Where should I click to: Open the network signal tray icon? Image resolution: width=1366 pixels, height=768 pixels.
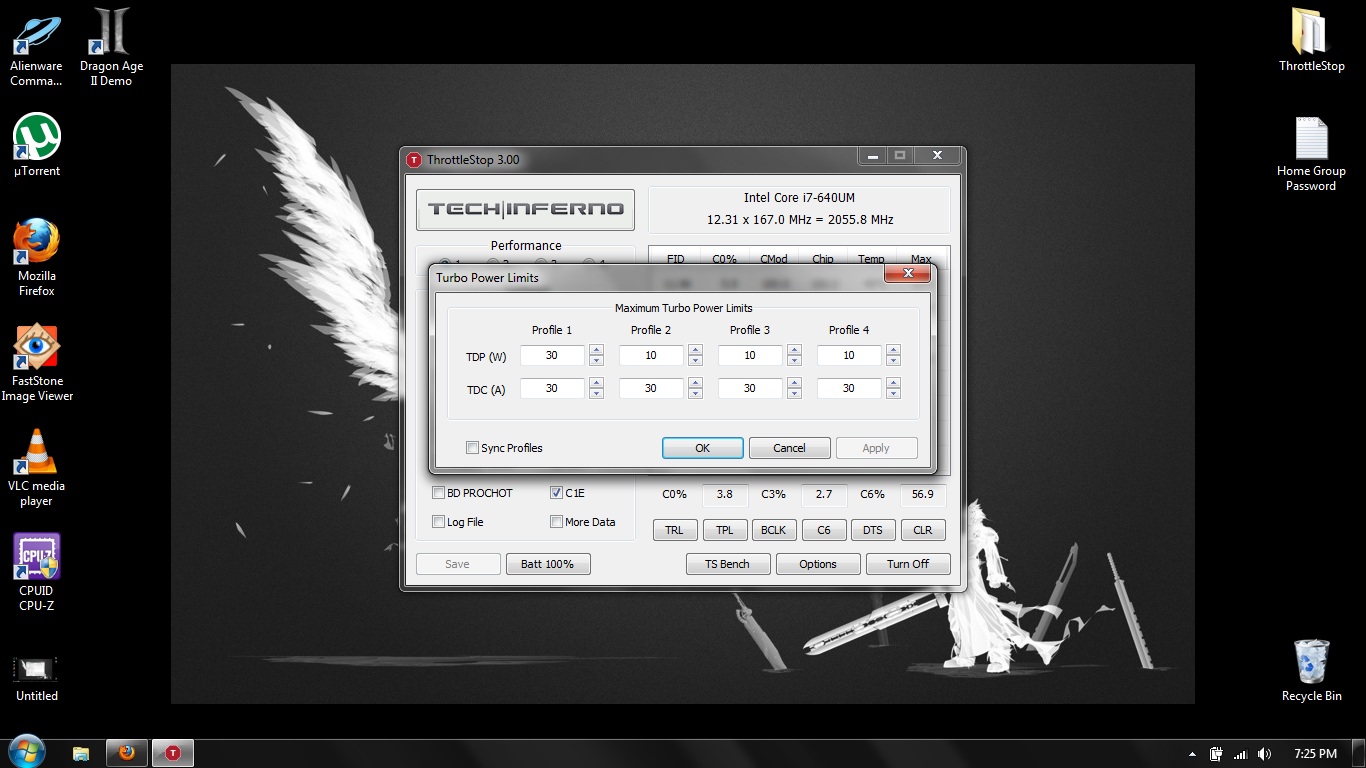(x=1241, y=754)
